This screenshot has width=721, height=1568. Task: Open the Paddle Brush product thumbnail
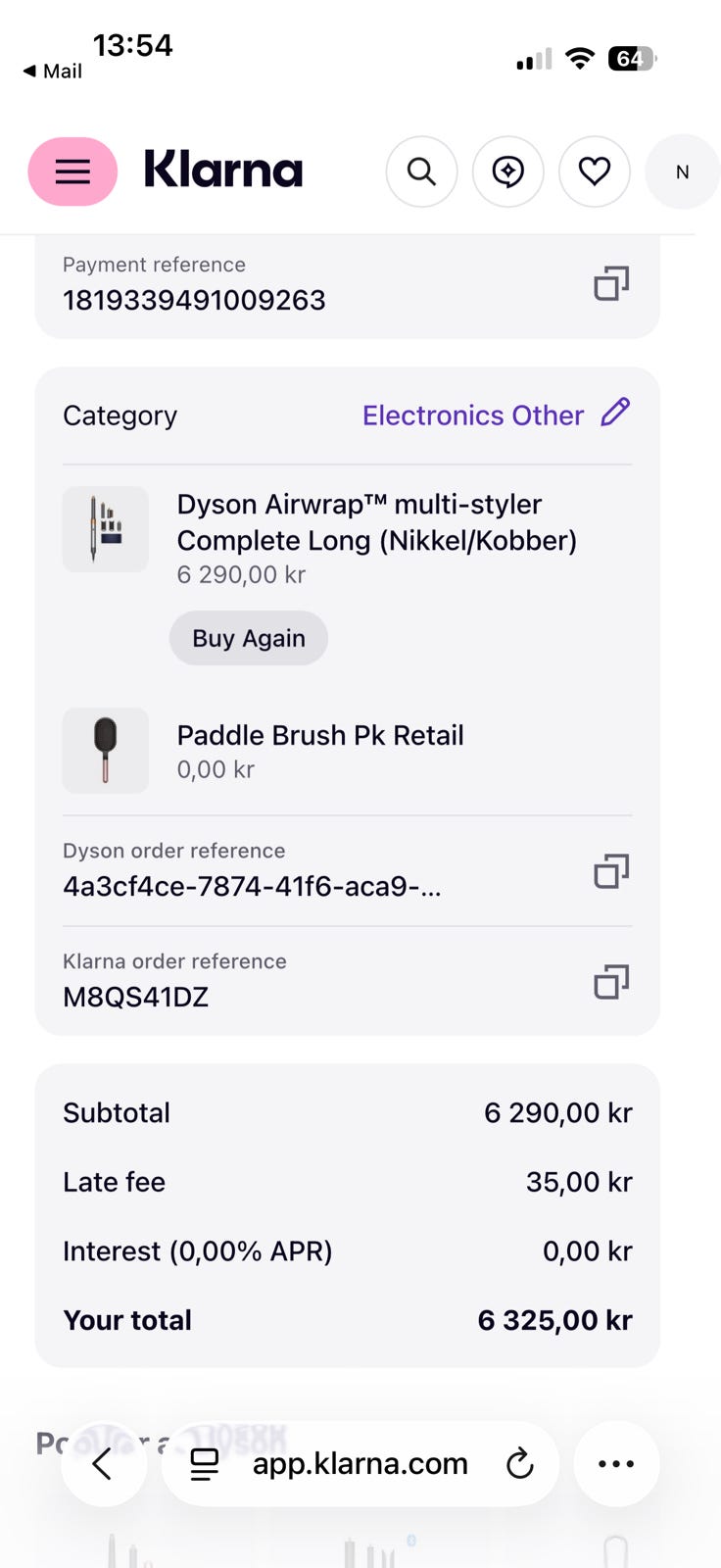[x=106, y=751]
